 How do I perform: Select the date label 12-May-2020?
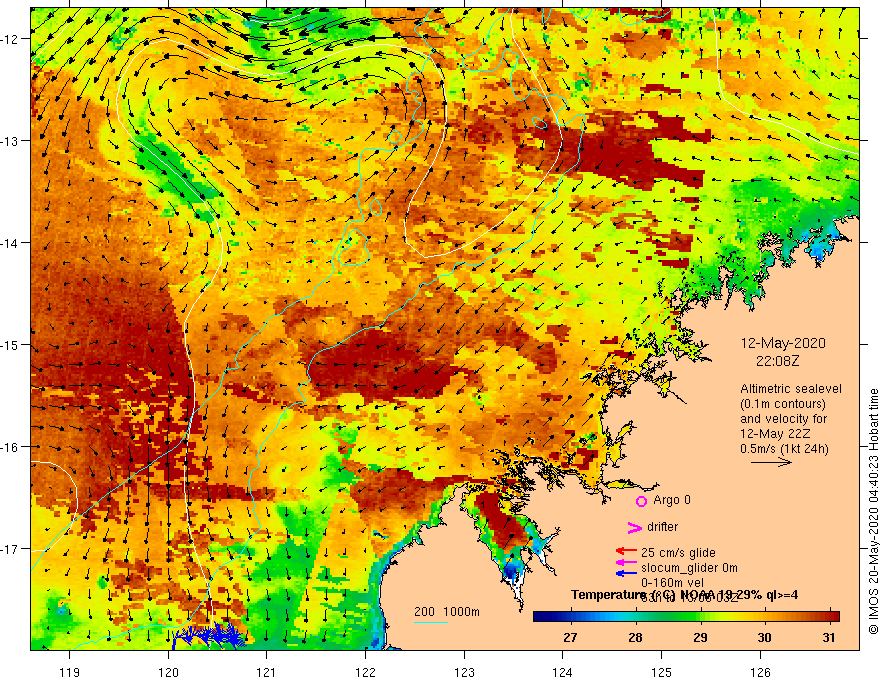(x=783, y=343)
